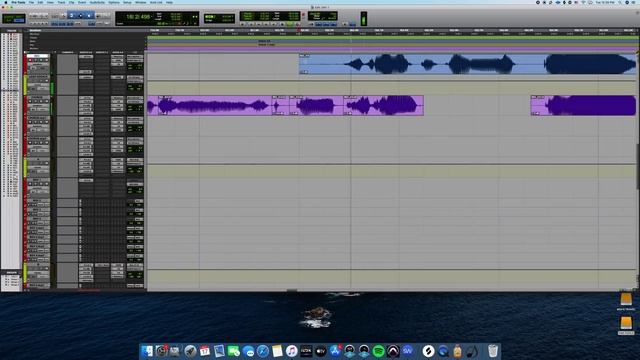
Task: Open the AudioSuite menu
Action: [97, 2]
